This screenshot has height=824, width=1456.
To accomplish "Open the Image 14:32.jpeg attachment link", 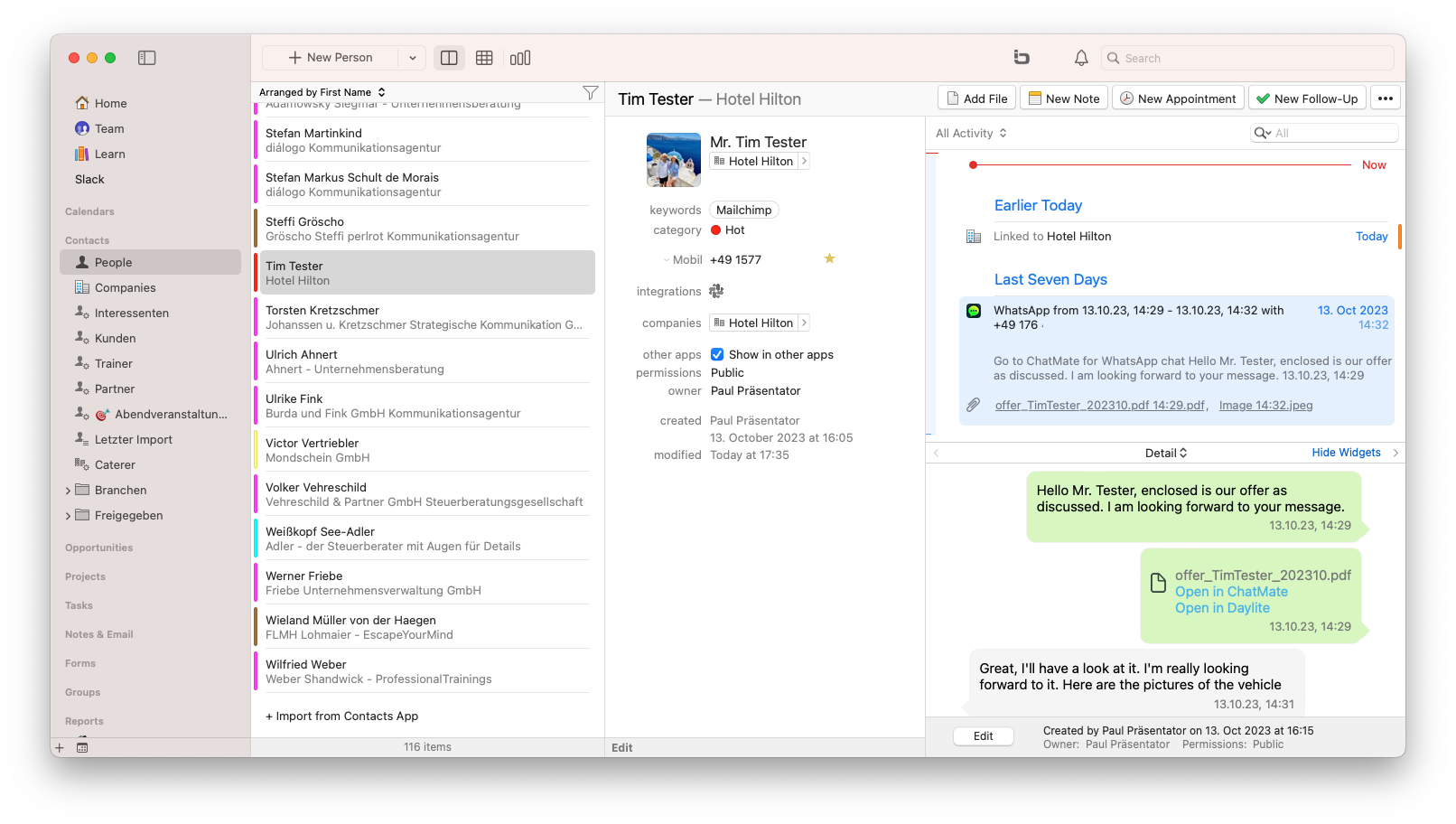I will (x=1265, y=406).
